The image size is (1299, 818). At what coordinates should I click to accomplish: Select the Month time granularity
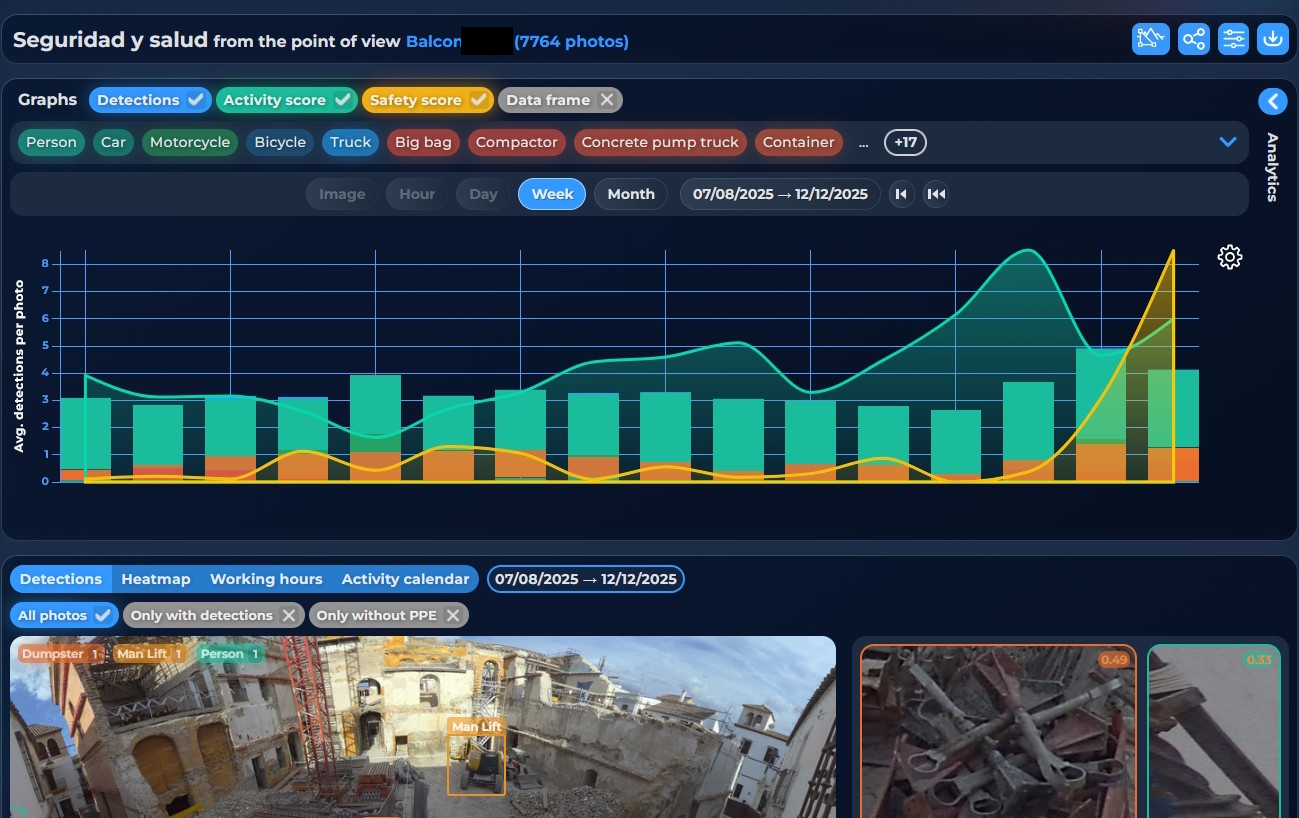pyautogui.click(x=631, y=194)
